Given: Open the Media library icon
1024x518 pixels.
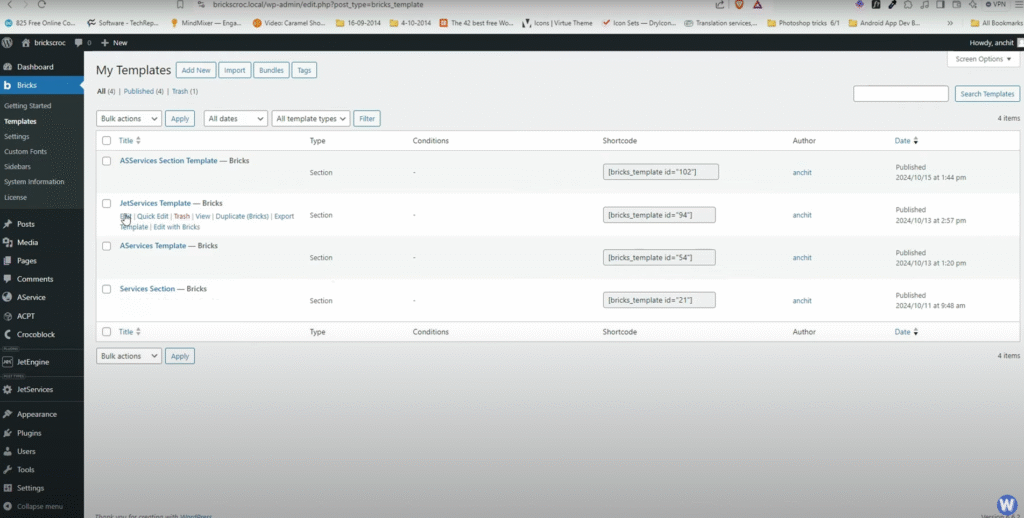Looking at the screenshot, I should pyautogui.click(x=7, y=242).
